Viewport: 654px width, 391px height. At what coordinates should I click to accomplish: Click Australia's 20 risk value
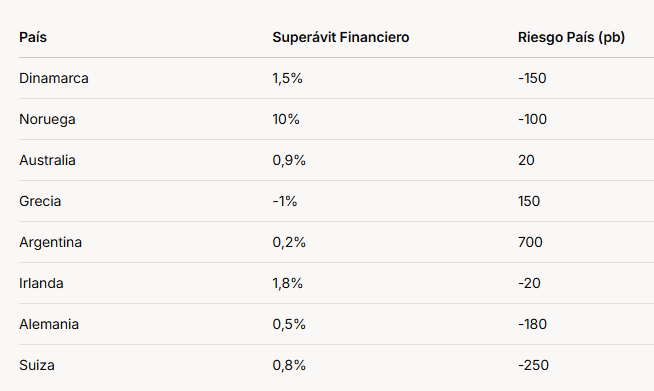point(526,160)
